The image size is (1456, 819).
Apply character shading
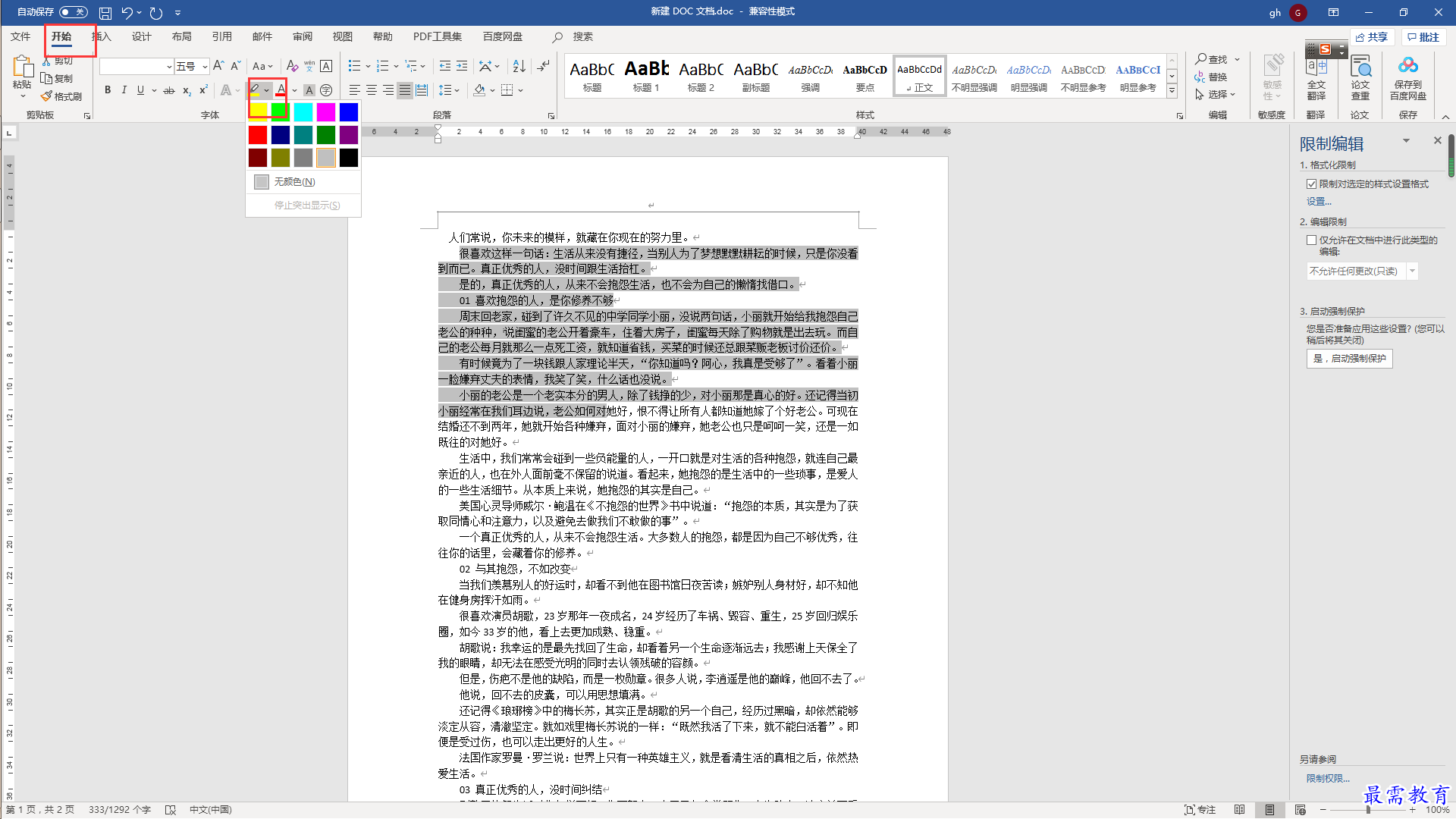[309, 90]
